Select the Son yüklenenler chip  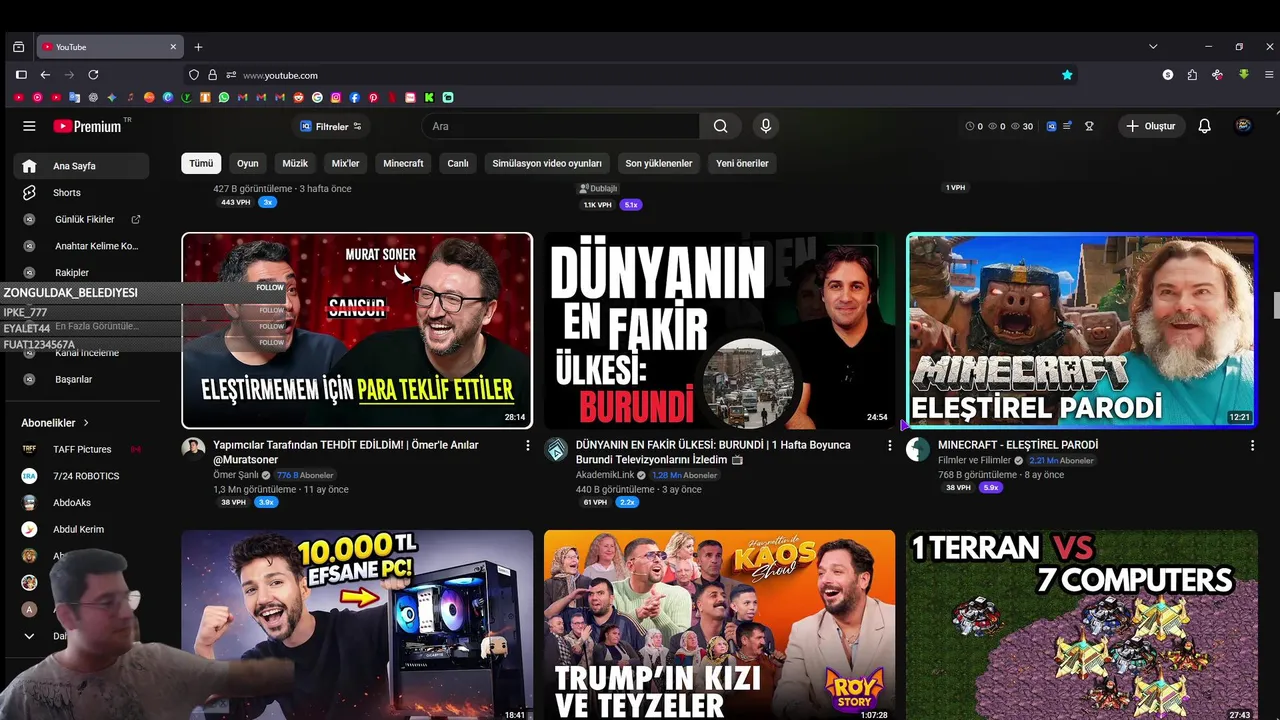coord(659,163)
